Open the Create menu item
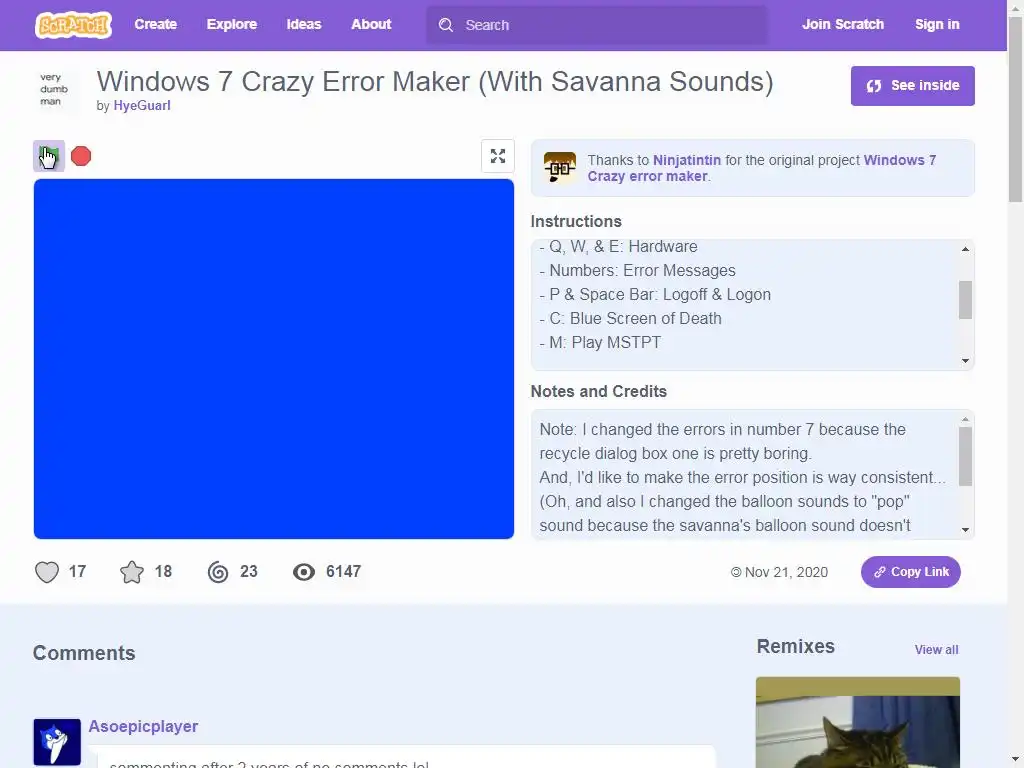The width and height of the screenshot is (1024, 768). 155,24
